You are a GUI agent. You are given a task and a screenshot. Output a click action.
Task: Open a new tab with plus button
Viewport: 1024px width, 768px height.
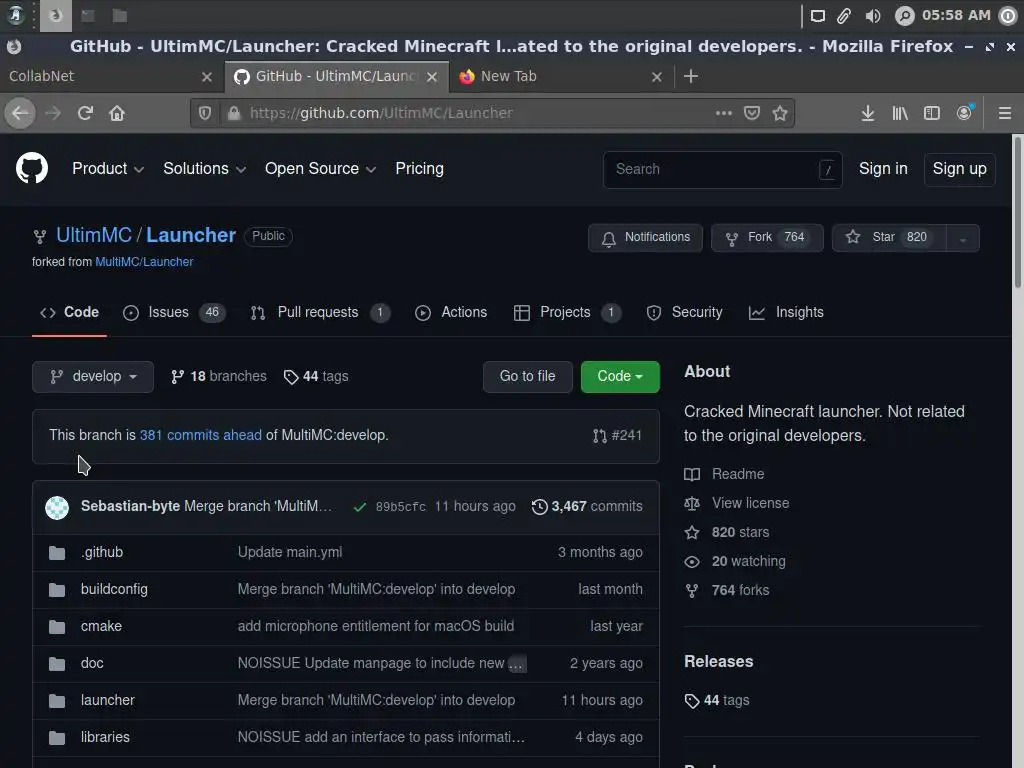690,76
